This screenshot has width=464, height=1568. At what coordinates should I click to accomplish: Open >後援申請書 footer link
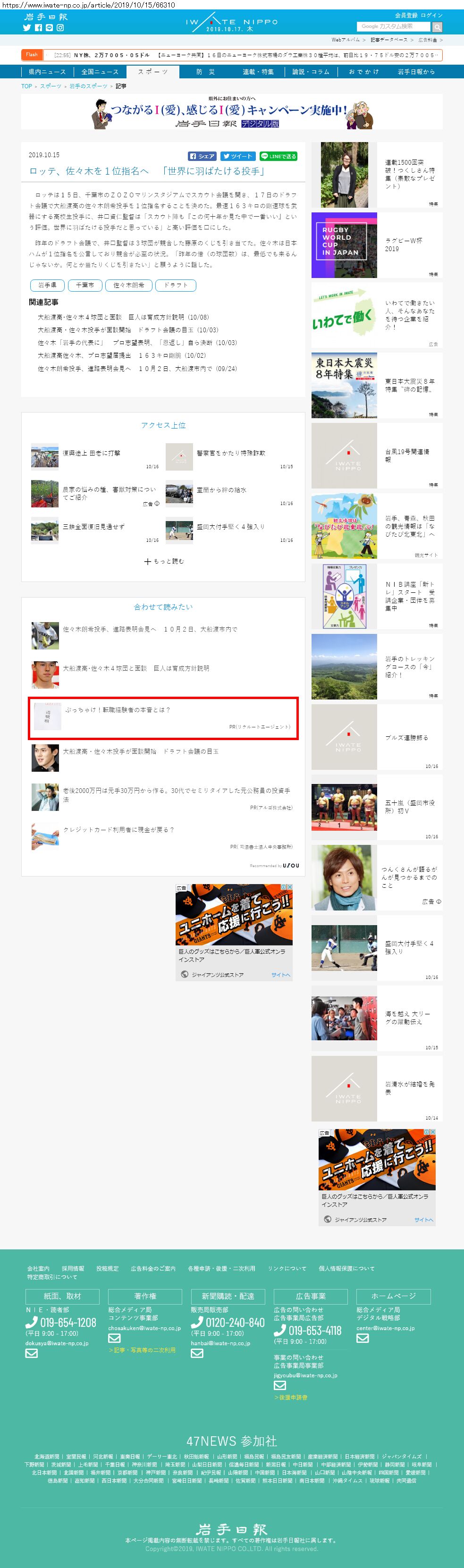(x=290, y=1398)
